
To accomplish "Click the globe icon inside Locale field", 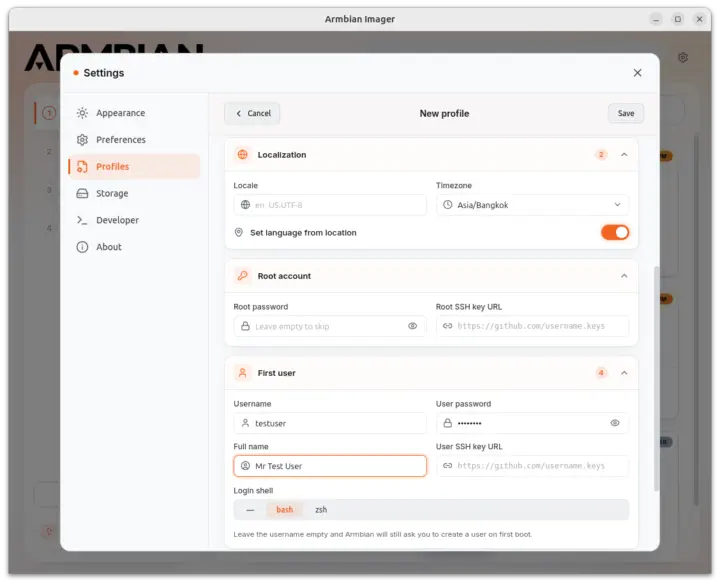I will click(x=246, y=205).
